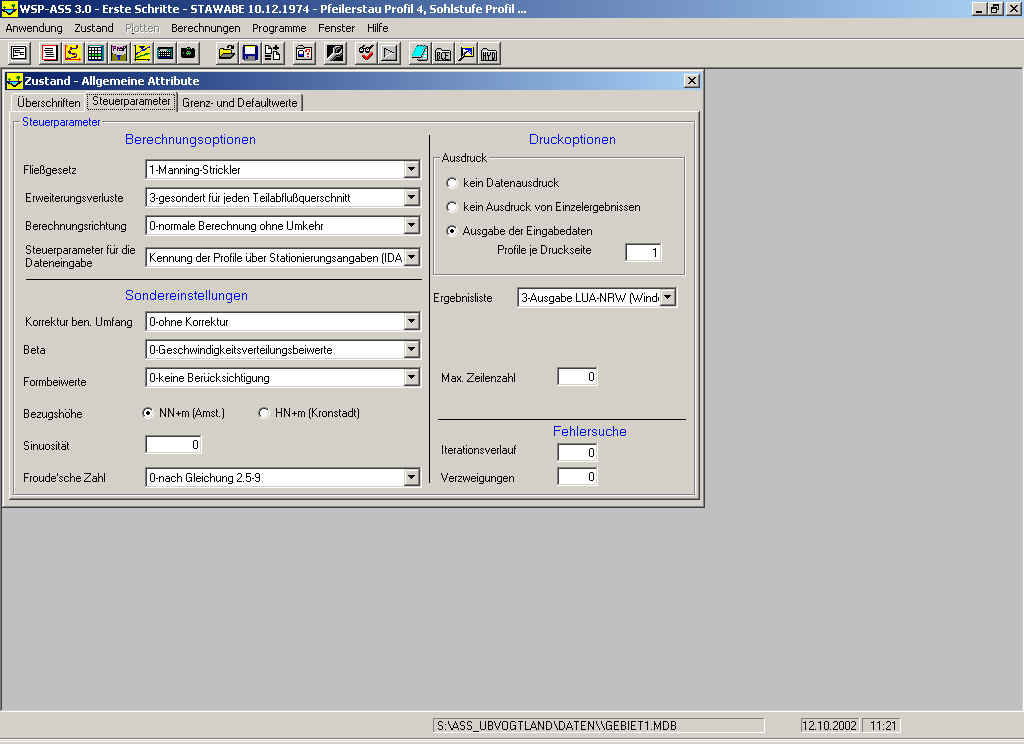Click the glasses with red checkmark icon
Viewport: 1024px width, 744px height.
tap(366, 53)
